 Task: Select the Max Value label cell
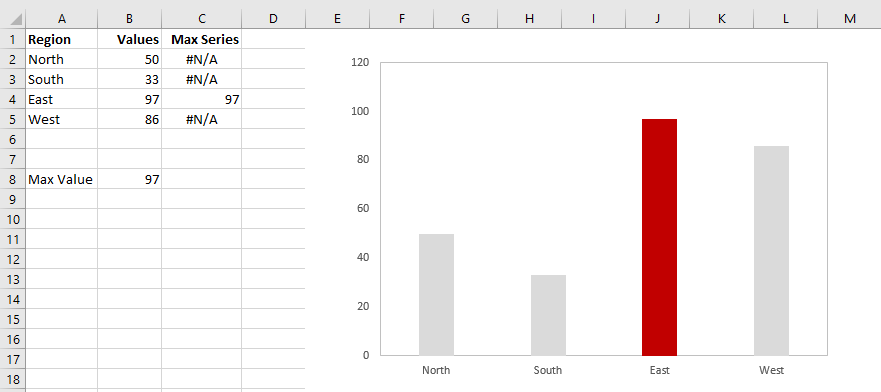[62, 179]
